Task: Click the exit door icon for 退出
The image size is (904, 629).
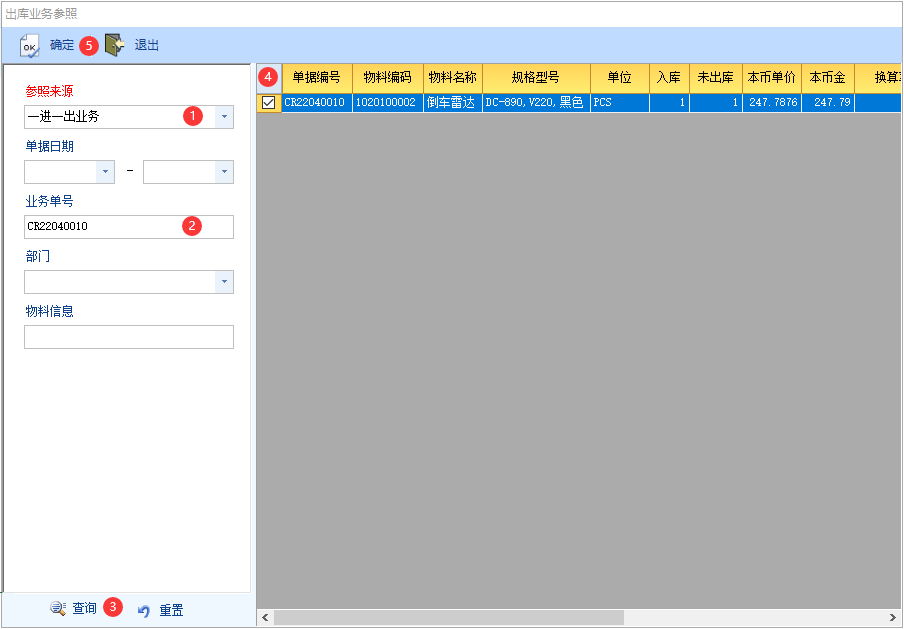Action: [115, 45]
